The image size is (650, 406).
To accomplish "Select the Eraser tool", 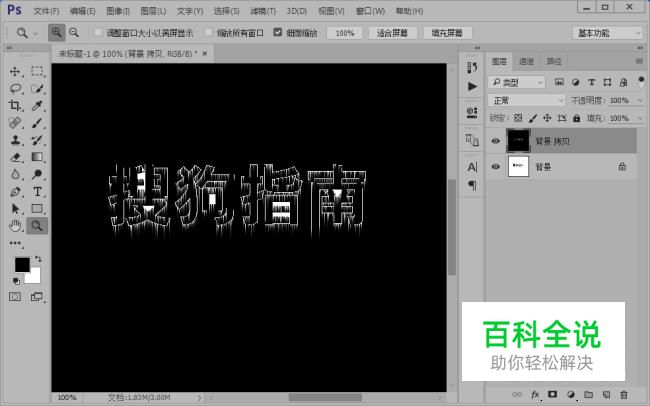I will pos(15,157).
